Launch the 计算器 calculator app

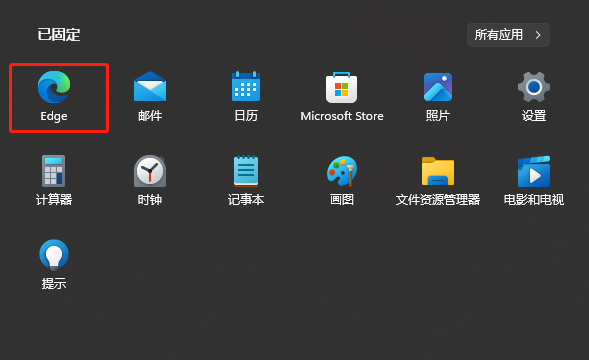(x=53, y=171)
